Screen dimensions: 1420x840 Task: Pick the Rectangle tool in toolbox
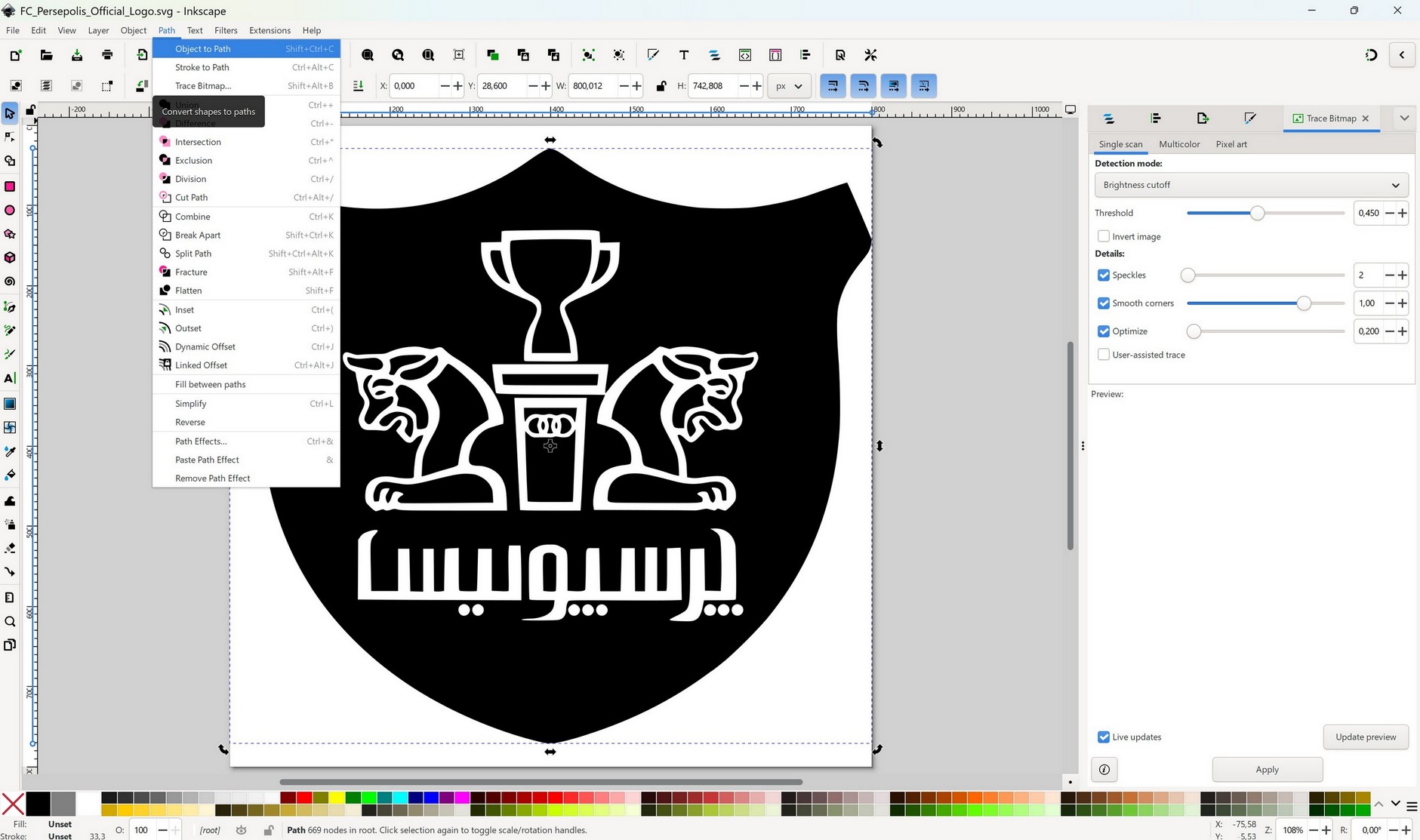tap(10, 186)
